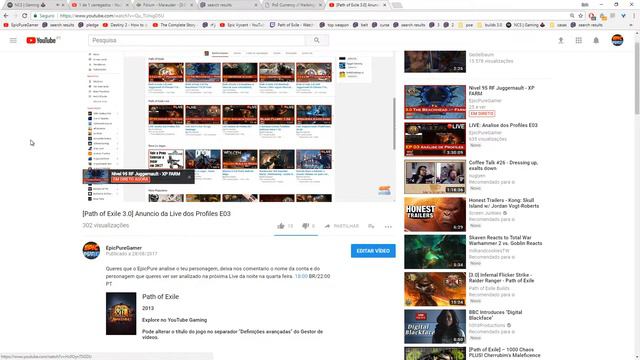Open the three-dot more actions menu

pyautogui.click(x=388, y=226)
